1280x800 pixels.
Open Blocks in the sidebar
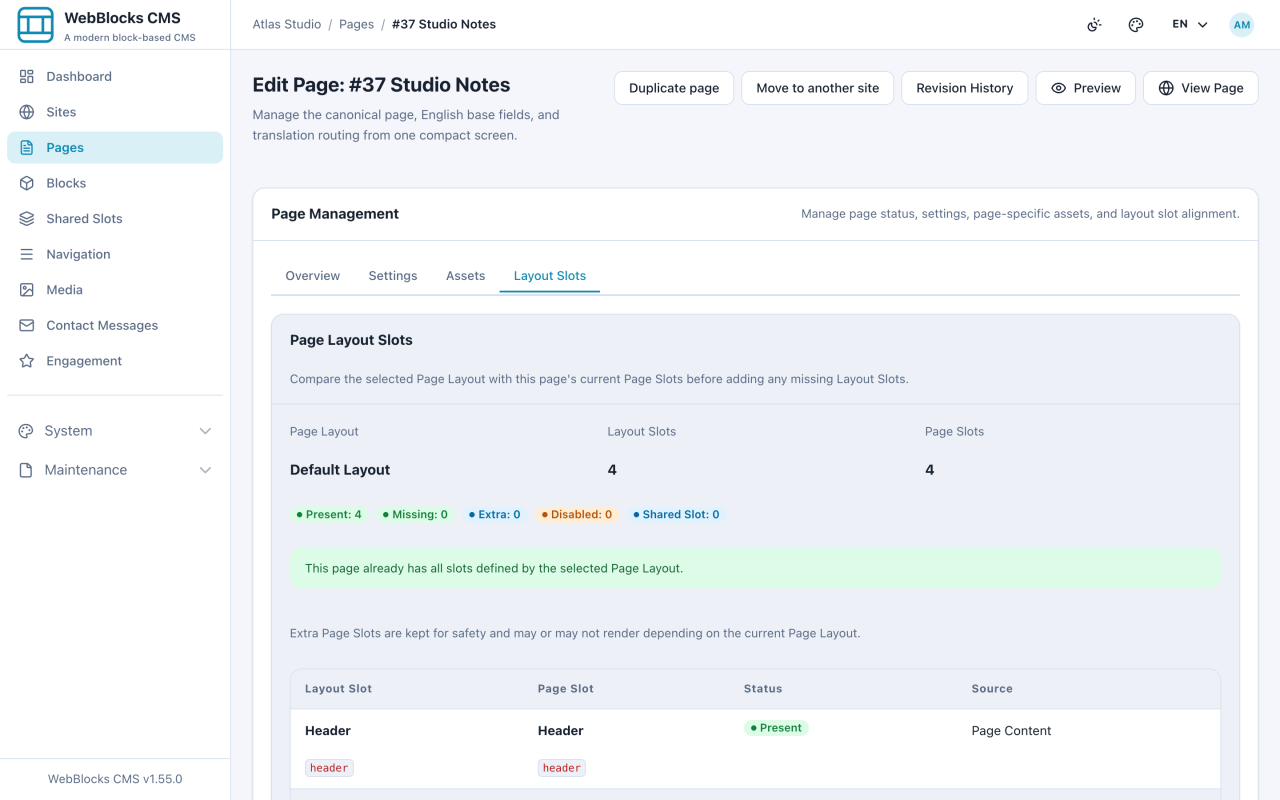[115, 183]
